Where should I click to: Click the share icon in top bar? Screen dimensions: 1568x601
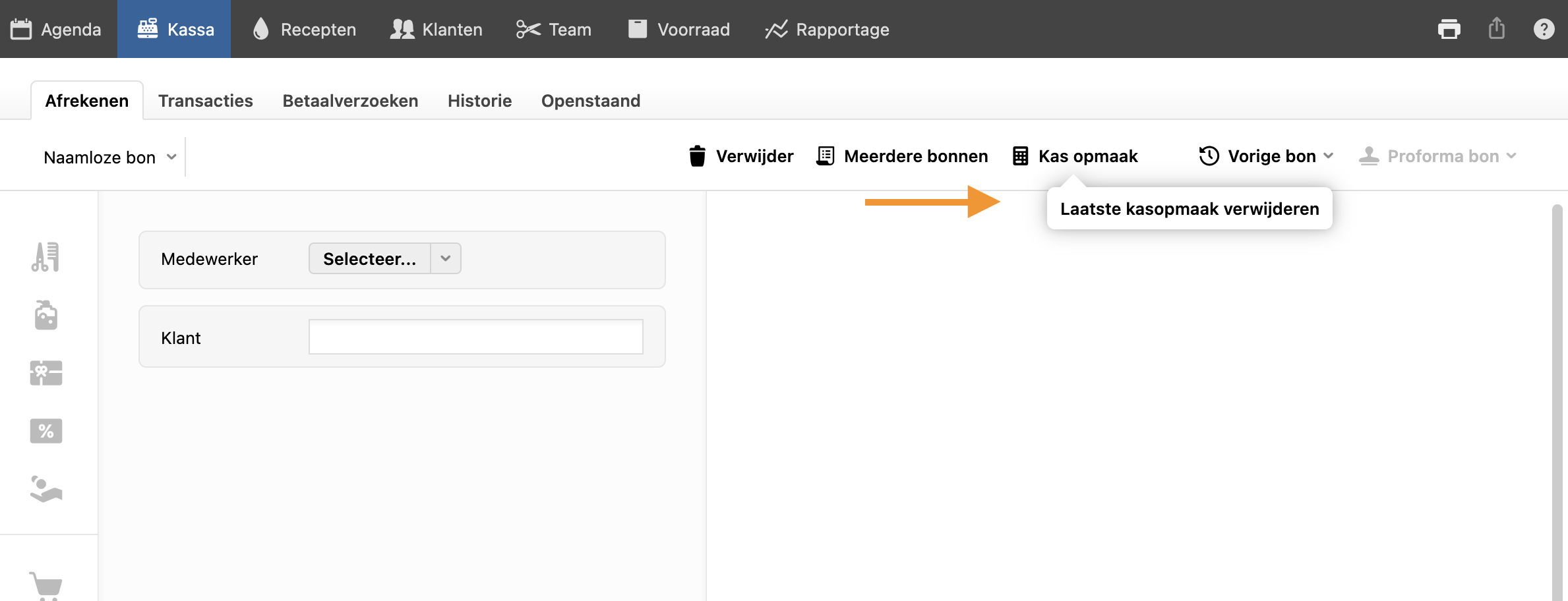1496,29
